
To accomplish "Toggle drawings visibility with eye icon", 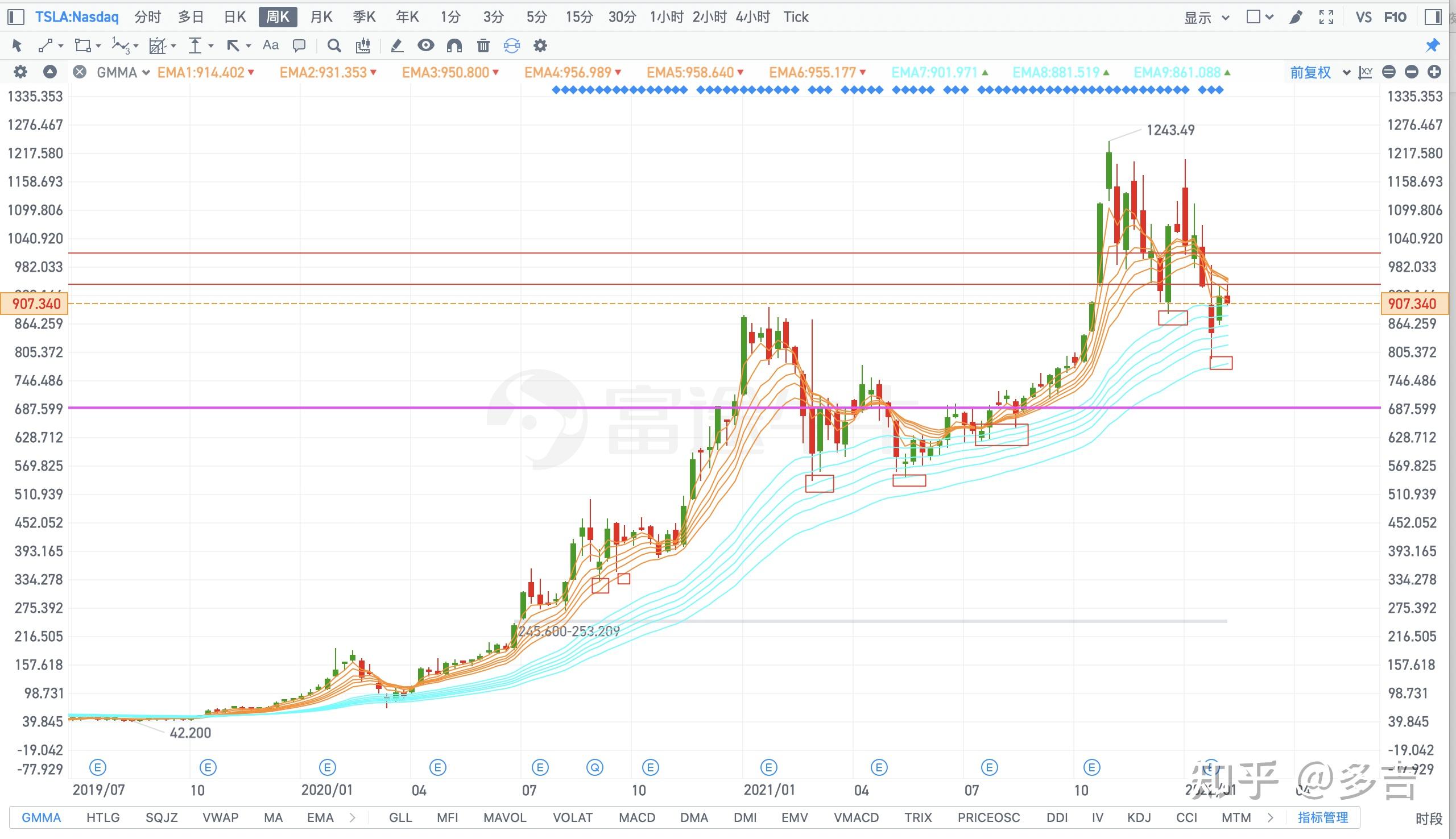I will [425, 45].
